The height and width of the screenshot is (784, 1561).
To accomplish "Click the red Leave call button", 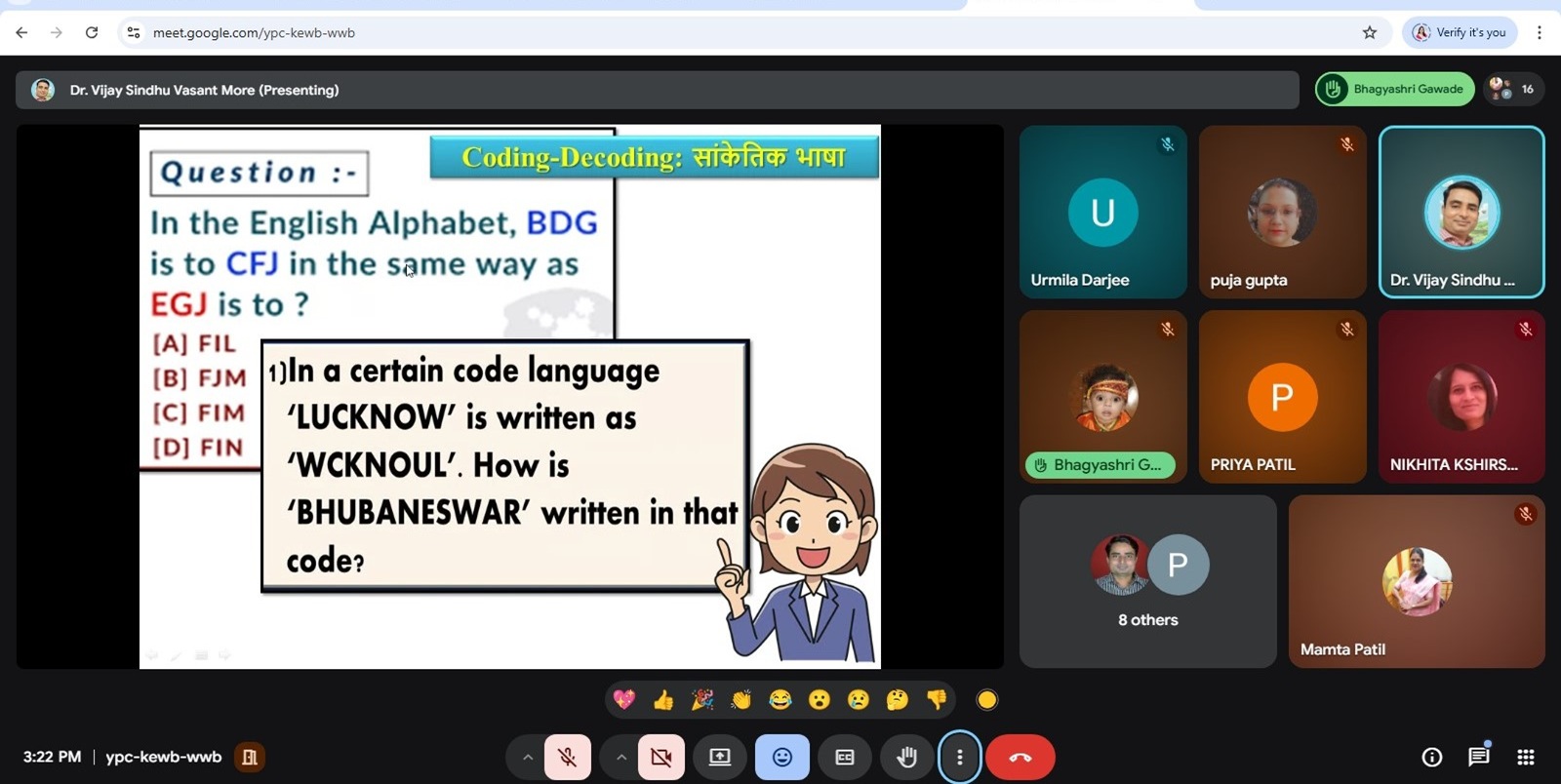I will point(1020,758).
